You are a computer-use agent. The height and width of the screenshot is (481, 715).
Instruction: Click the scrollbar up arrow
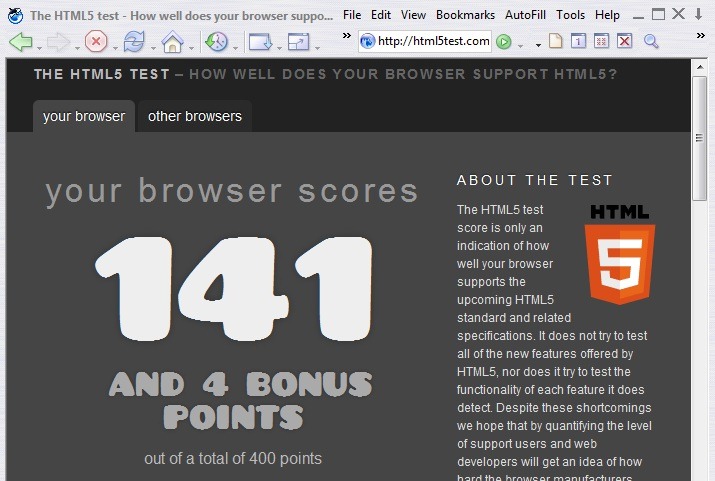point(699,67)
